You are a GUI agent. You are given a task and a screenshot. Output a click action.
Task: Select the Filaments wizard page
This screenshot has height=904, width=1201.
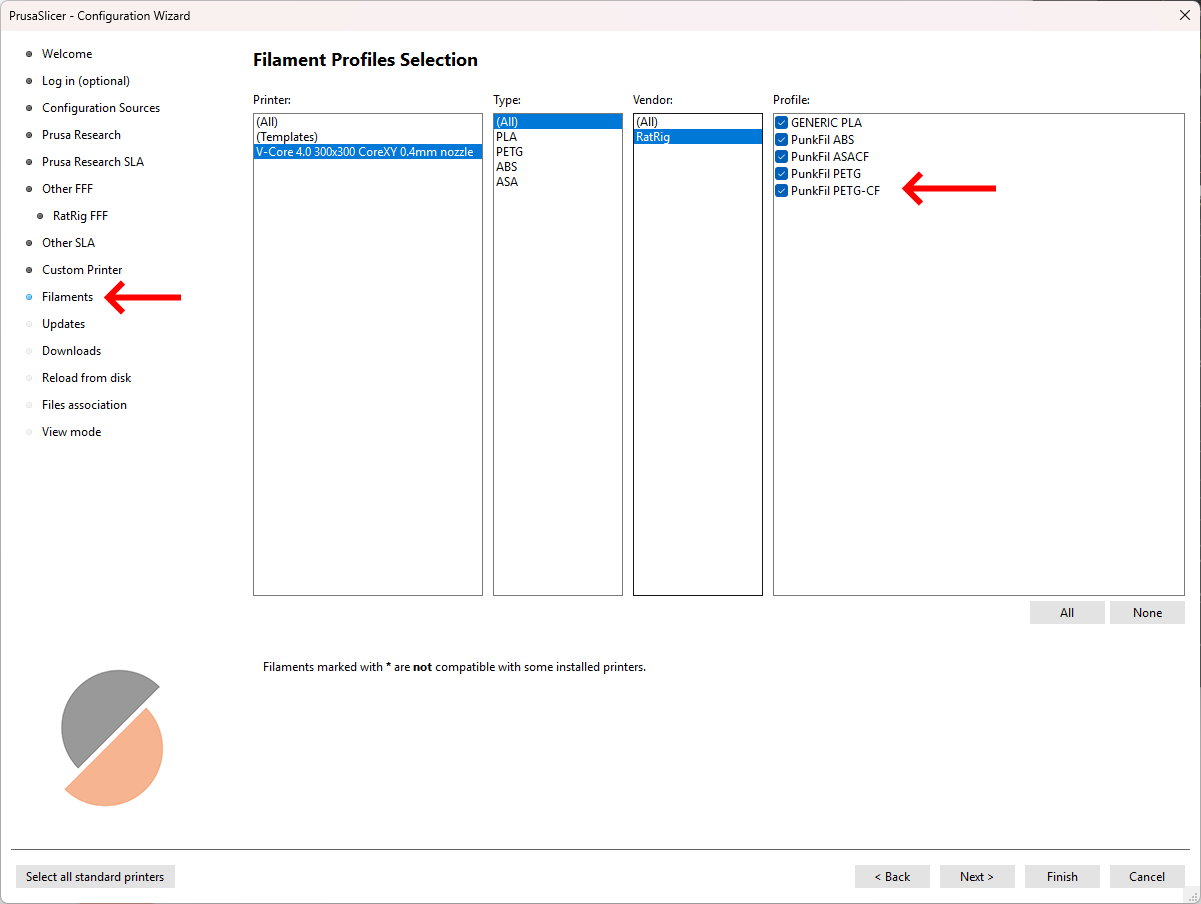click(x=67, y=297)
